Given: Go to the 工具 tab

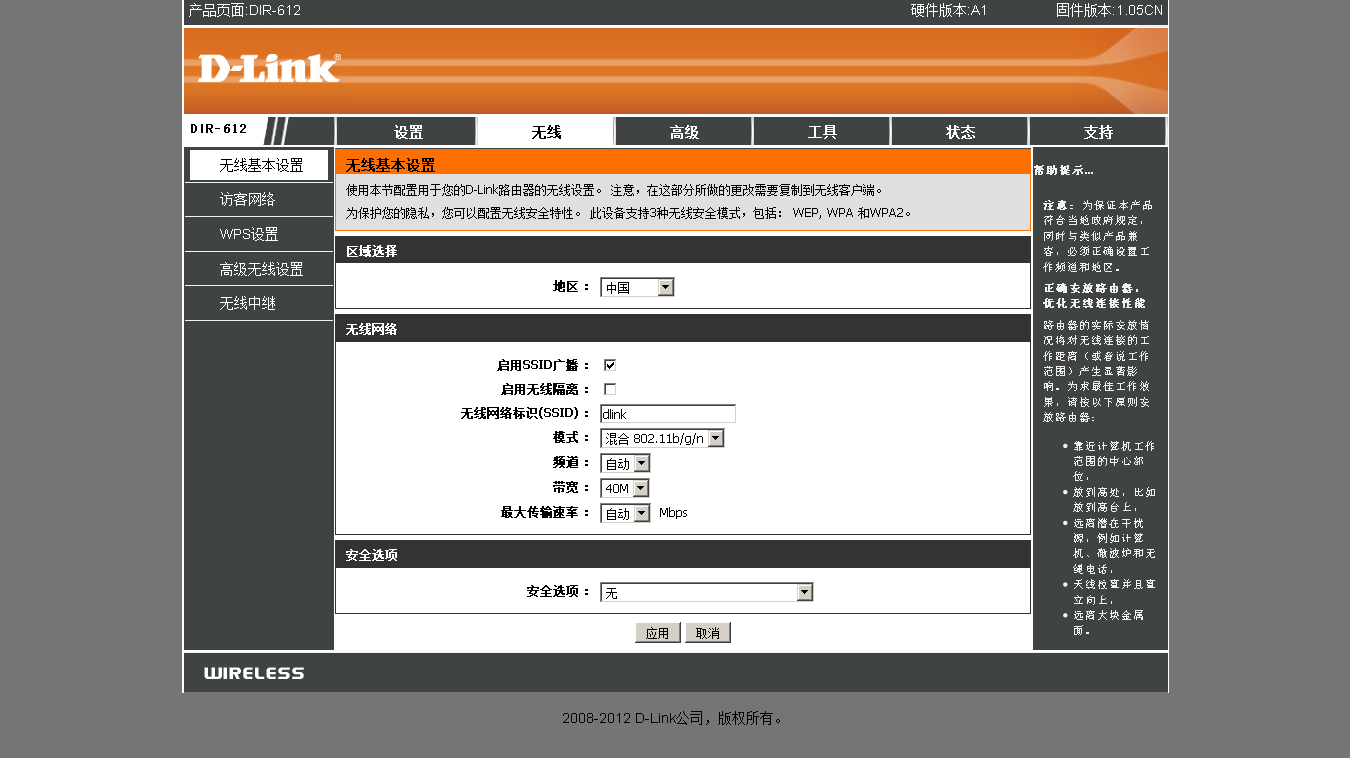Looking at the screenshot, I should click(x=822, y=132).
